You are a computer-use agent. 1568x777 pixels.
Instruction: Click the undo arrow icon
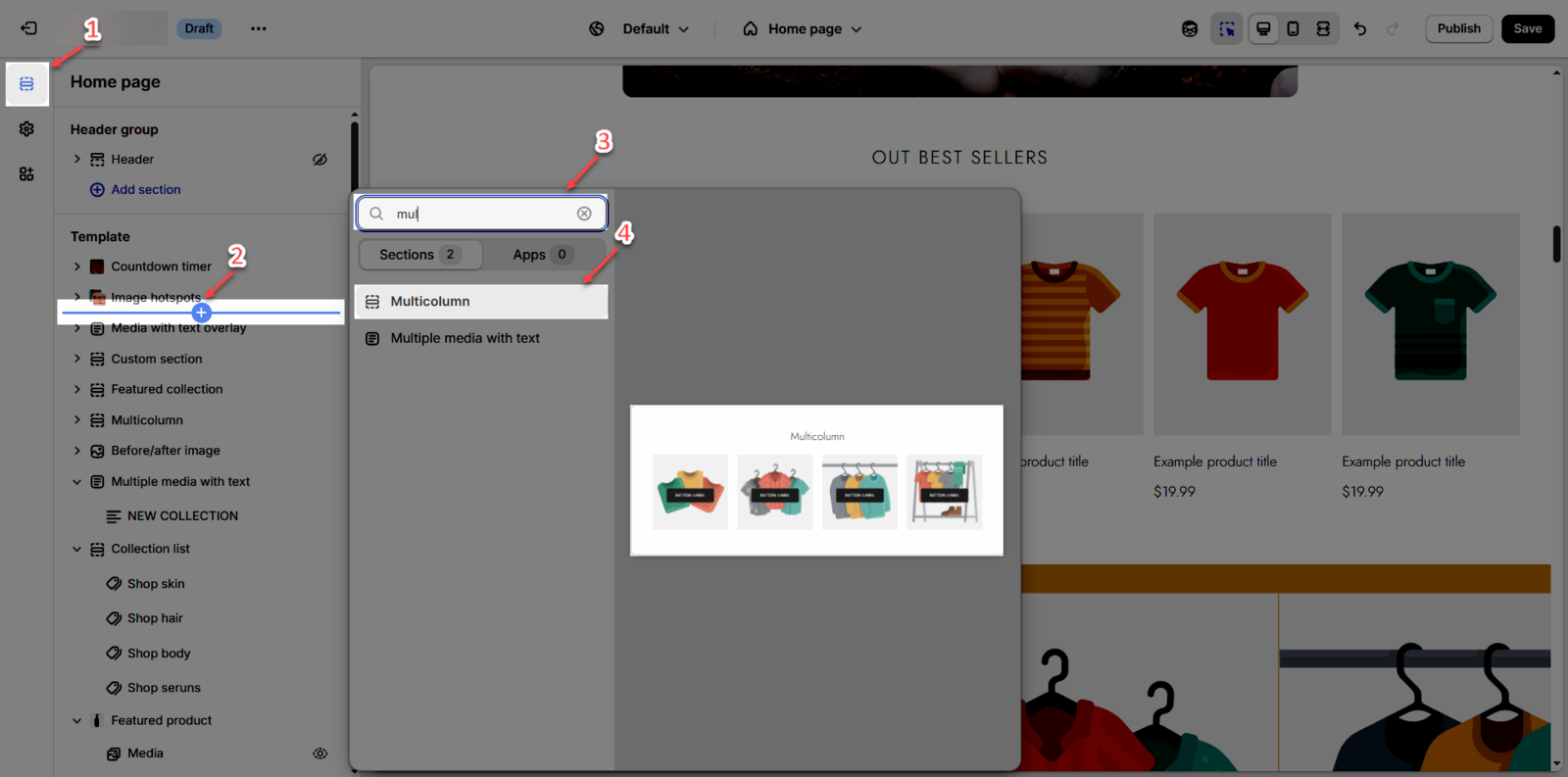click(x=1360, y=28)
